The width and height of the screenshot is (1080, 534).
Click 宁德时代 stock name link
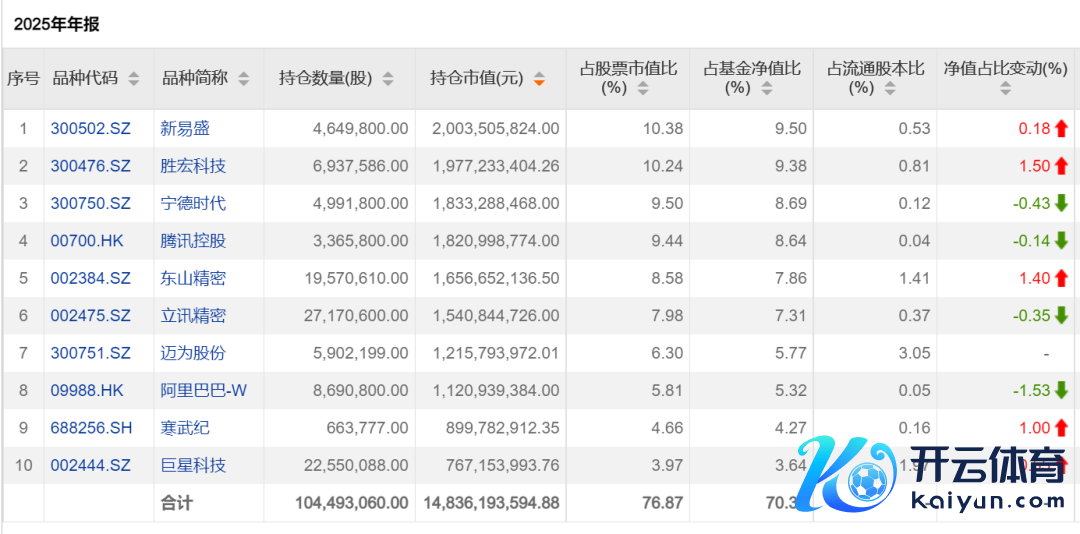(193, 203)
